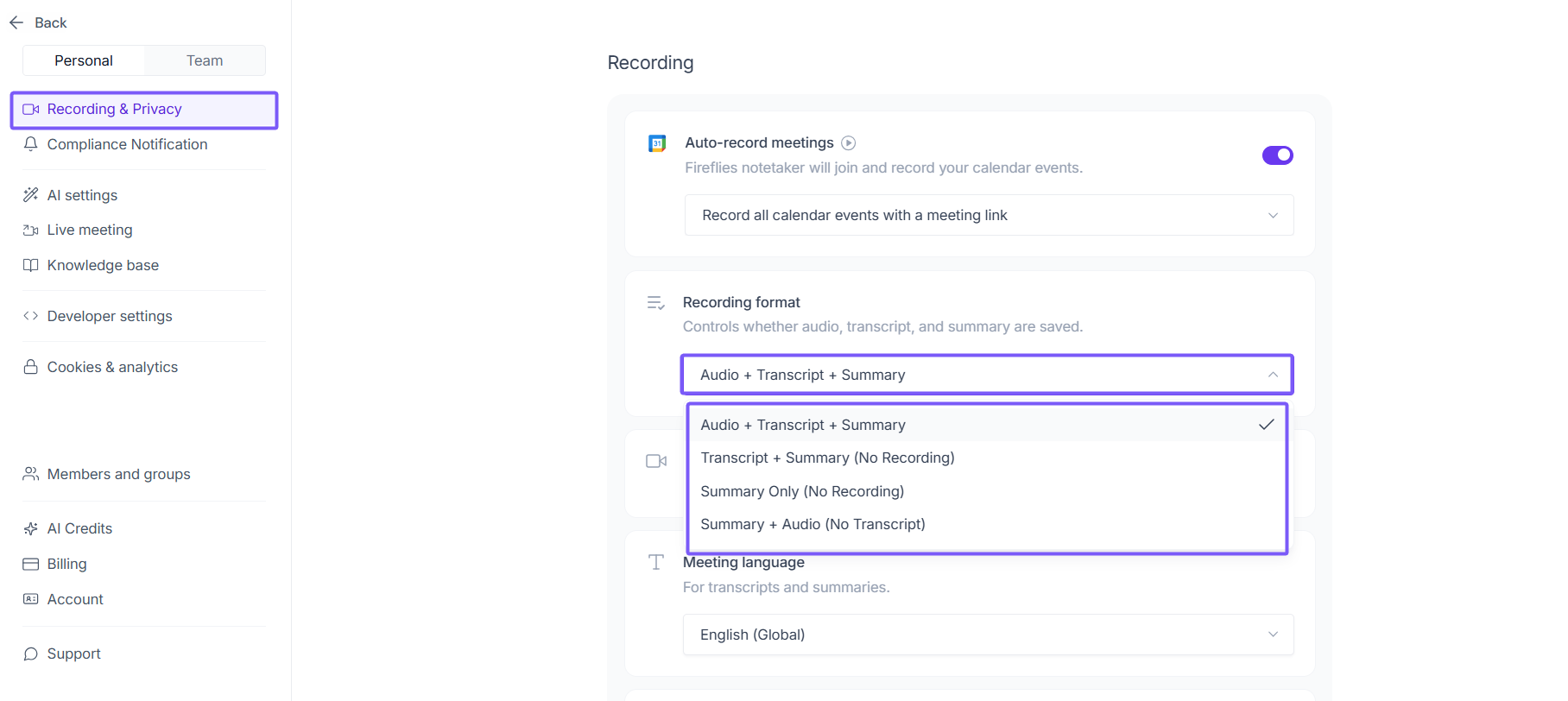This screenshot has width=1568, height=701.
Task: Click the Back arrow icon
Action: (16, 22)
